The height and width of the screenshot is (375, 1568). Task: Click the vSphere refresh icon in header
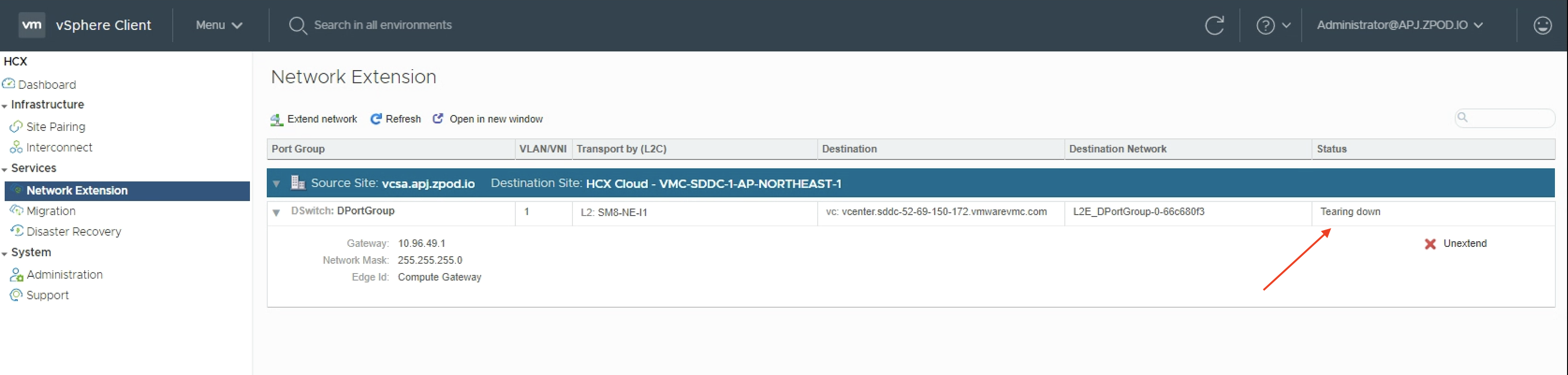pos(1214,26)
